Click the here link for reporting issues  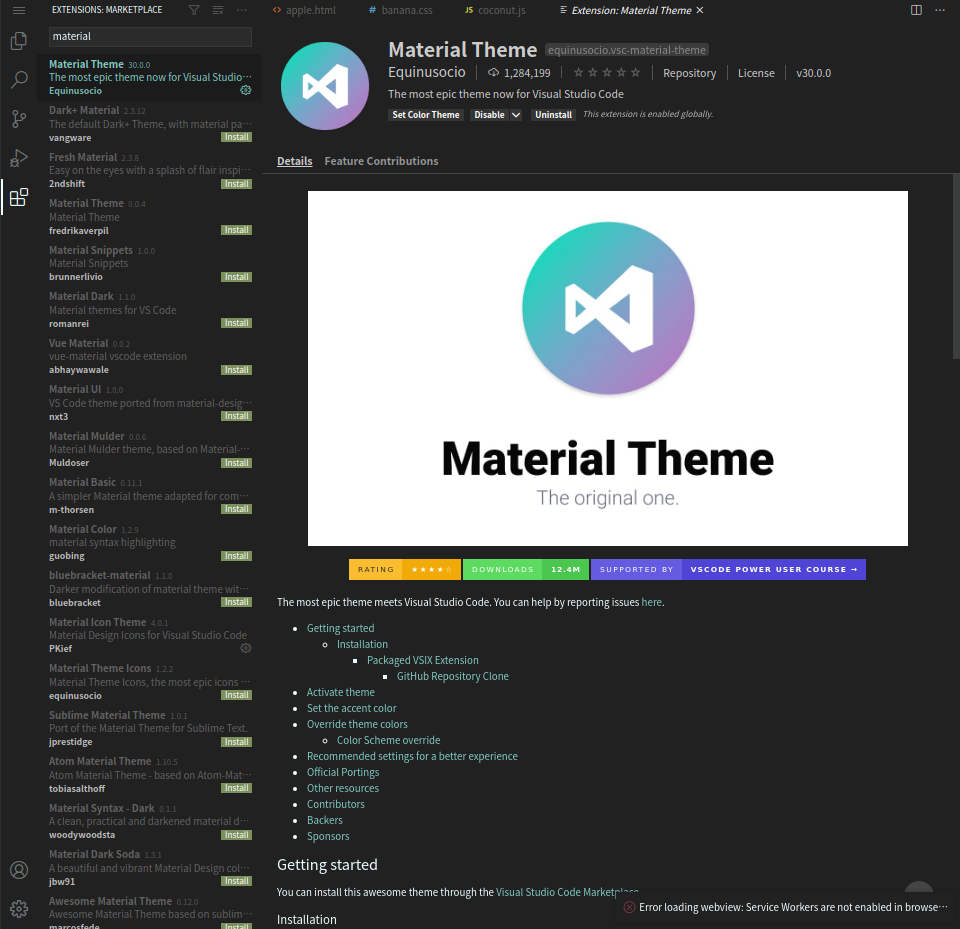tap(651, 602)
